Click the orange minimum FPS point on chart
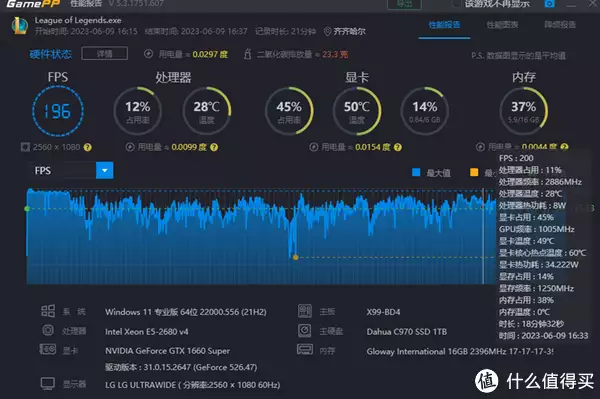Viewport: 600px width, 399px height. (x=295, y=257)
